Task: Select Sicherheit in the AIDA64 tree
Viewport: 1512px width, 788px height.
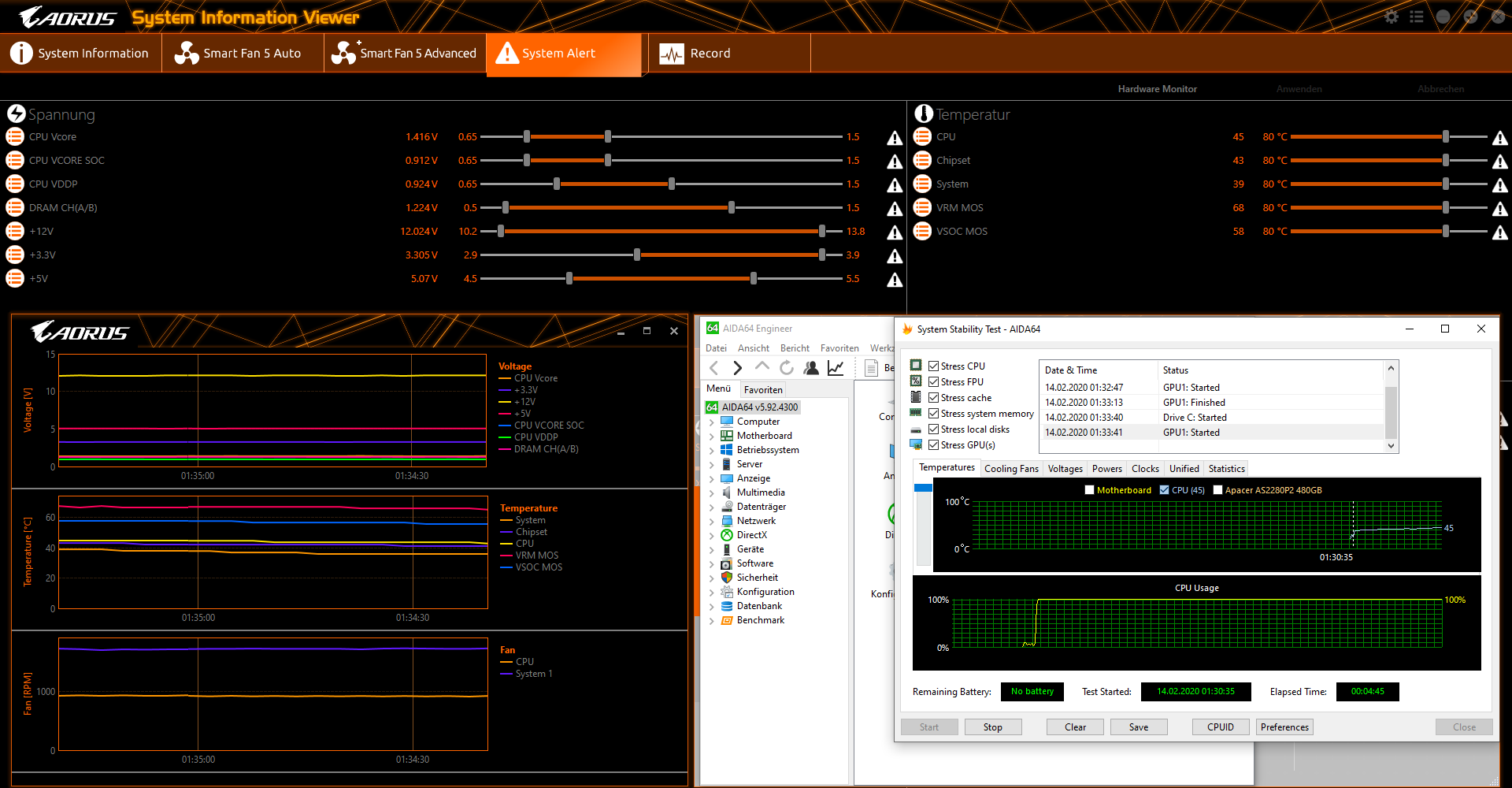Action: point(757,578)
